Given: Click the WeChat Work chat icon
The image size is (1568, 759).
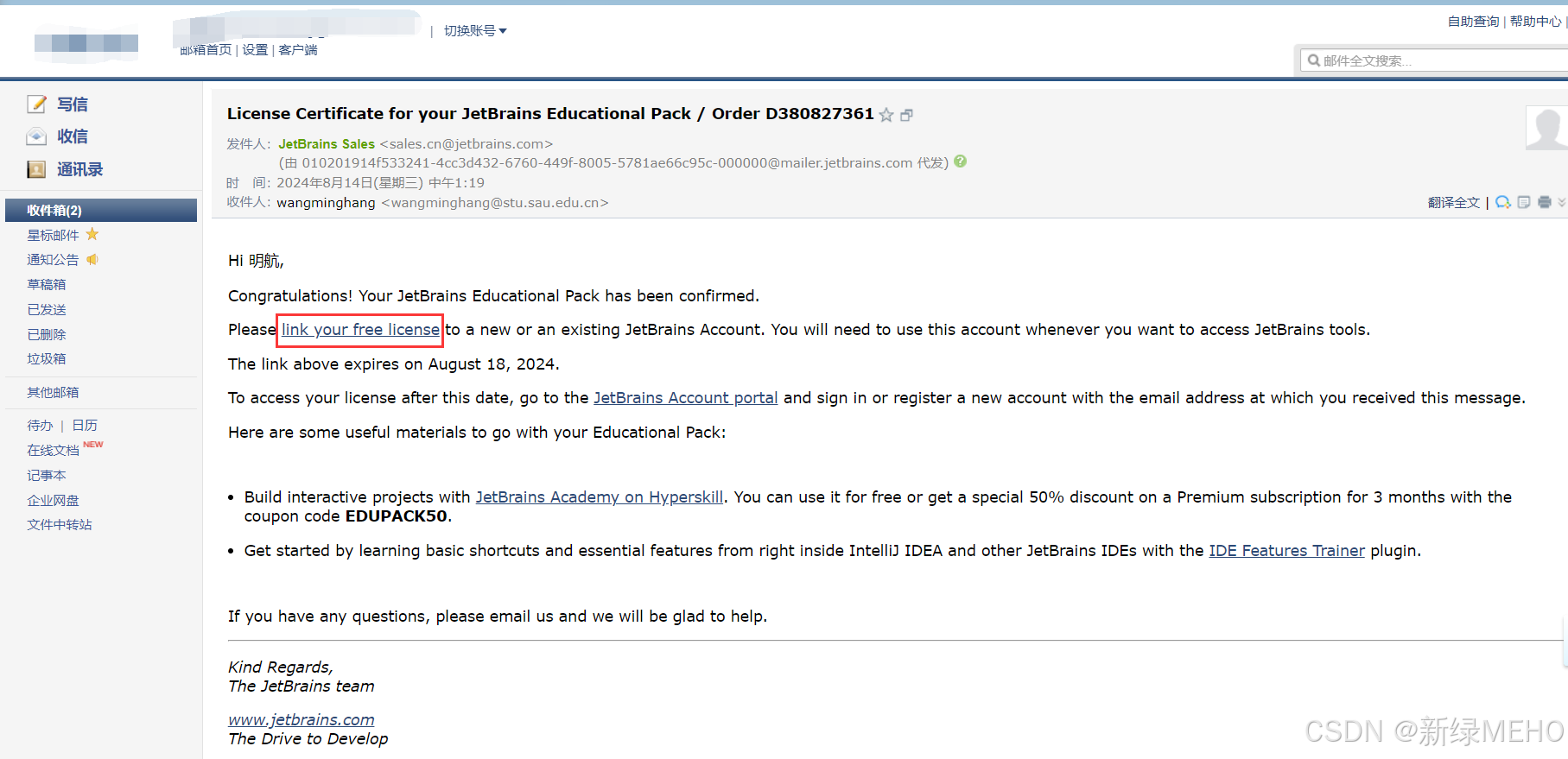Looking at the screenshot, I should tap(1503, 202).
